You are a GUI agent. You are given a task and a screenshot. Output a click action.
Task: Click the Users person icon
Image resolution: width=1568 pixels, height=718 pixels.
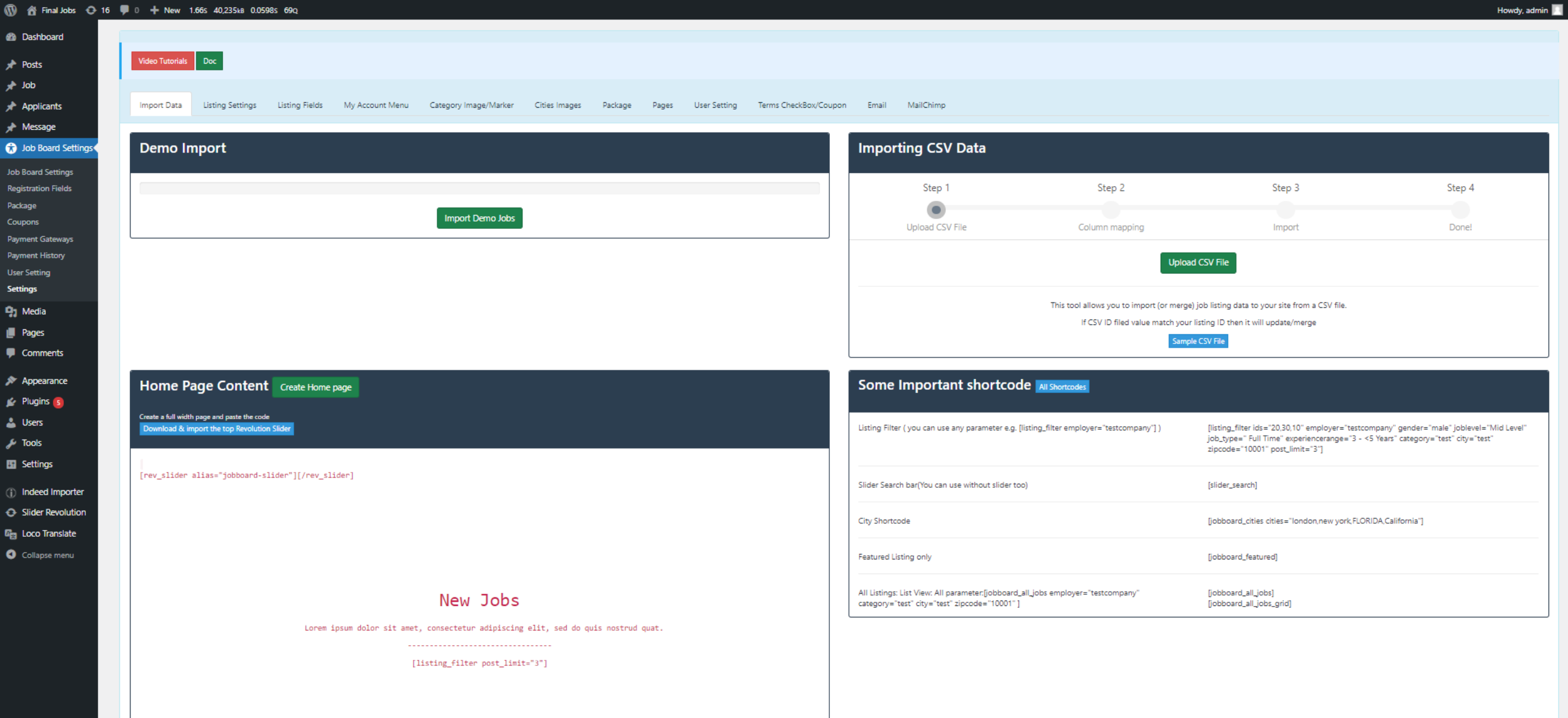point(11,422)
